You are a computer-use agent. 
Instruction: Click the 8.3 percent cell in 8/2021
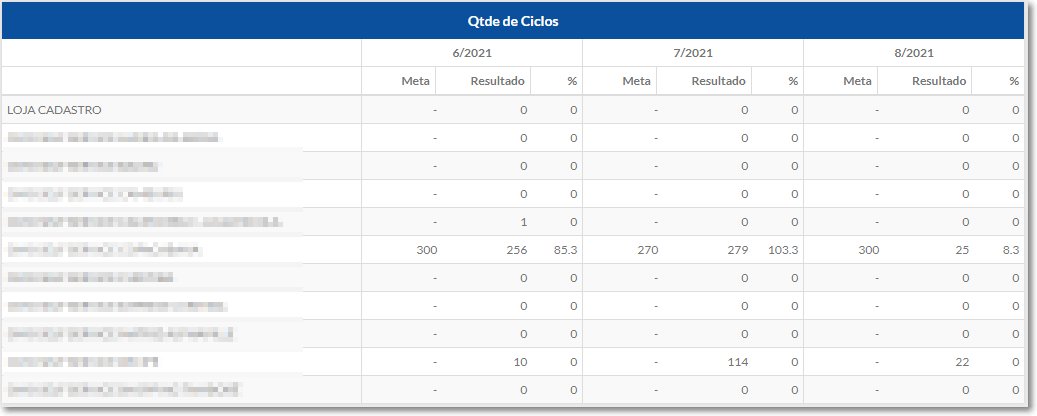click(1011, 250)
